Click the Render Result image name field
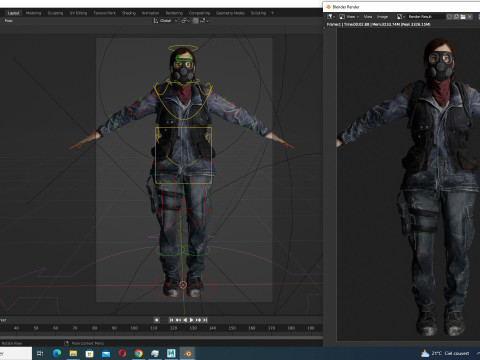480x360 pixels. [x=425, y=16]
